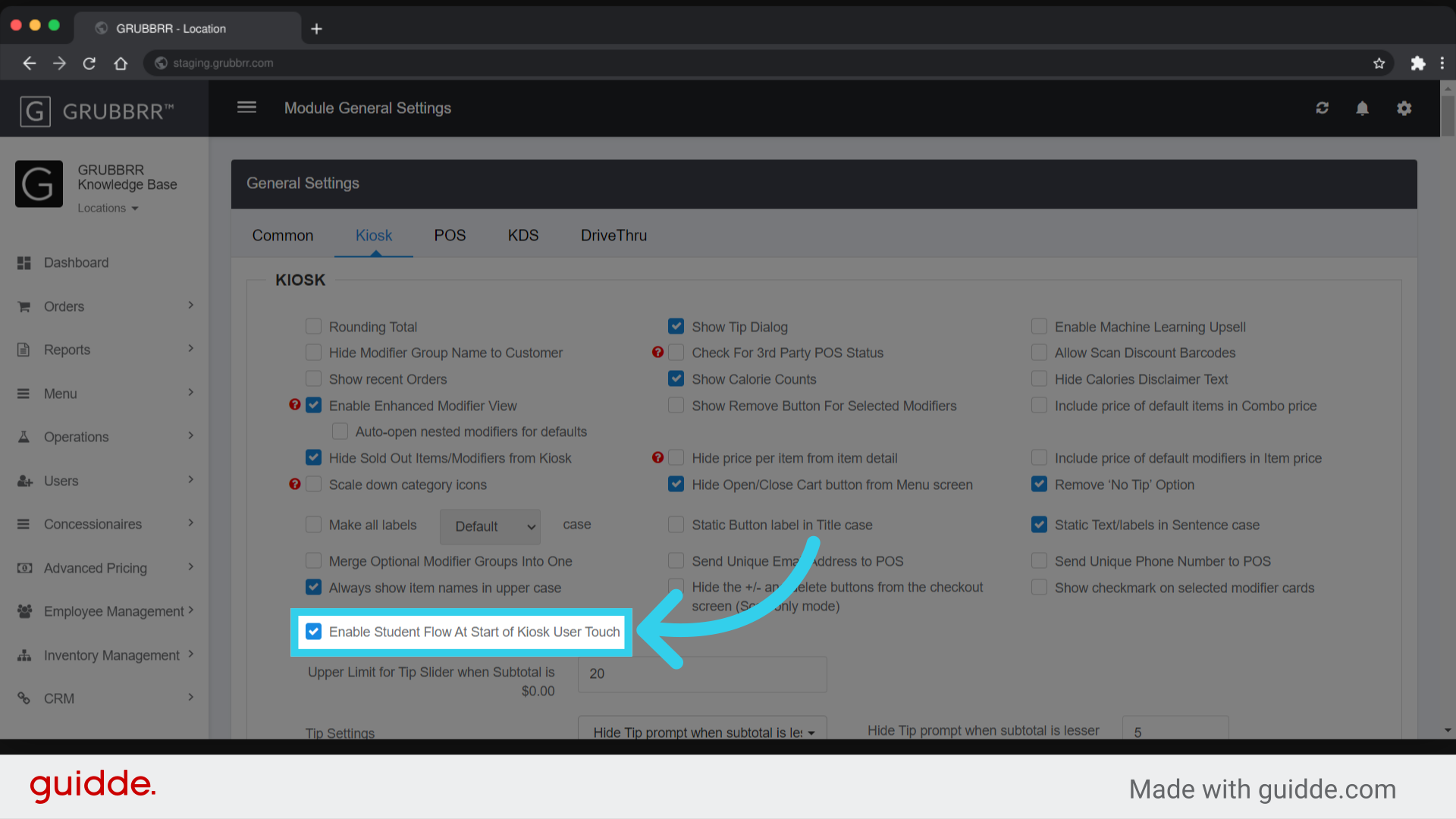Open the Locations dropdown in sidebar

coord(108,208)
